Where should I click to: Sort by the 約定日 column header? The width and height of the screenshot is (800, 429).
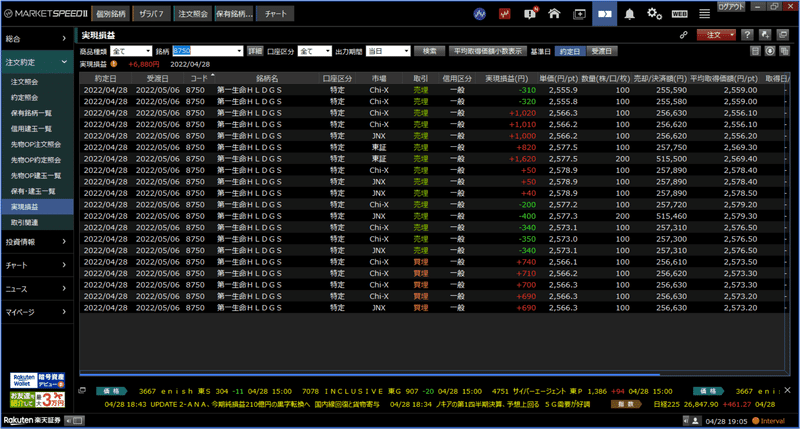tap(106, 79)
